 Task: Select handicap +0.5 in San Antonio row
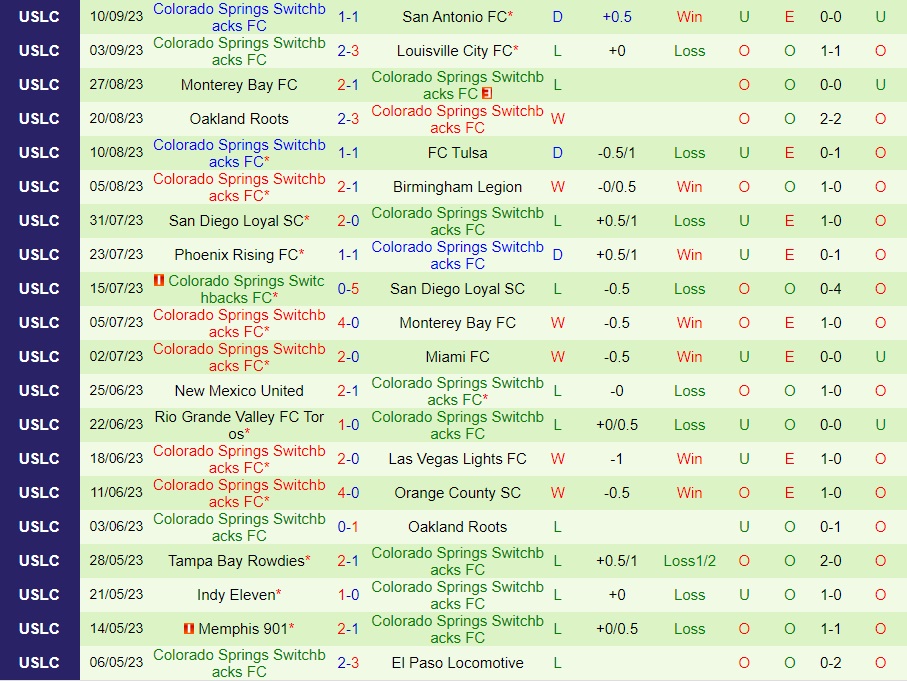point(617,17)
